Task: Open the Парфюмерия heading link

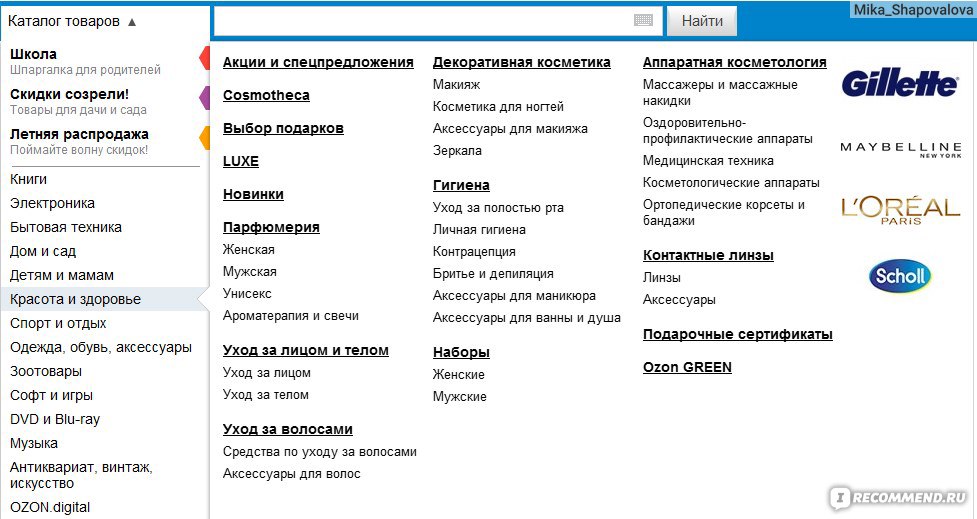Action: click(271, 227)
